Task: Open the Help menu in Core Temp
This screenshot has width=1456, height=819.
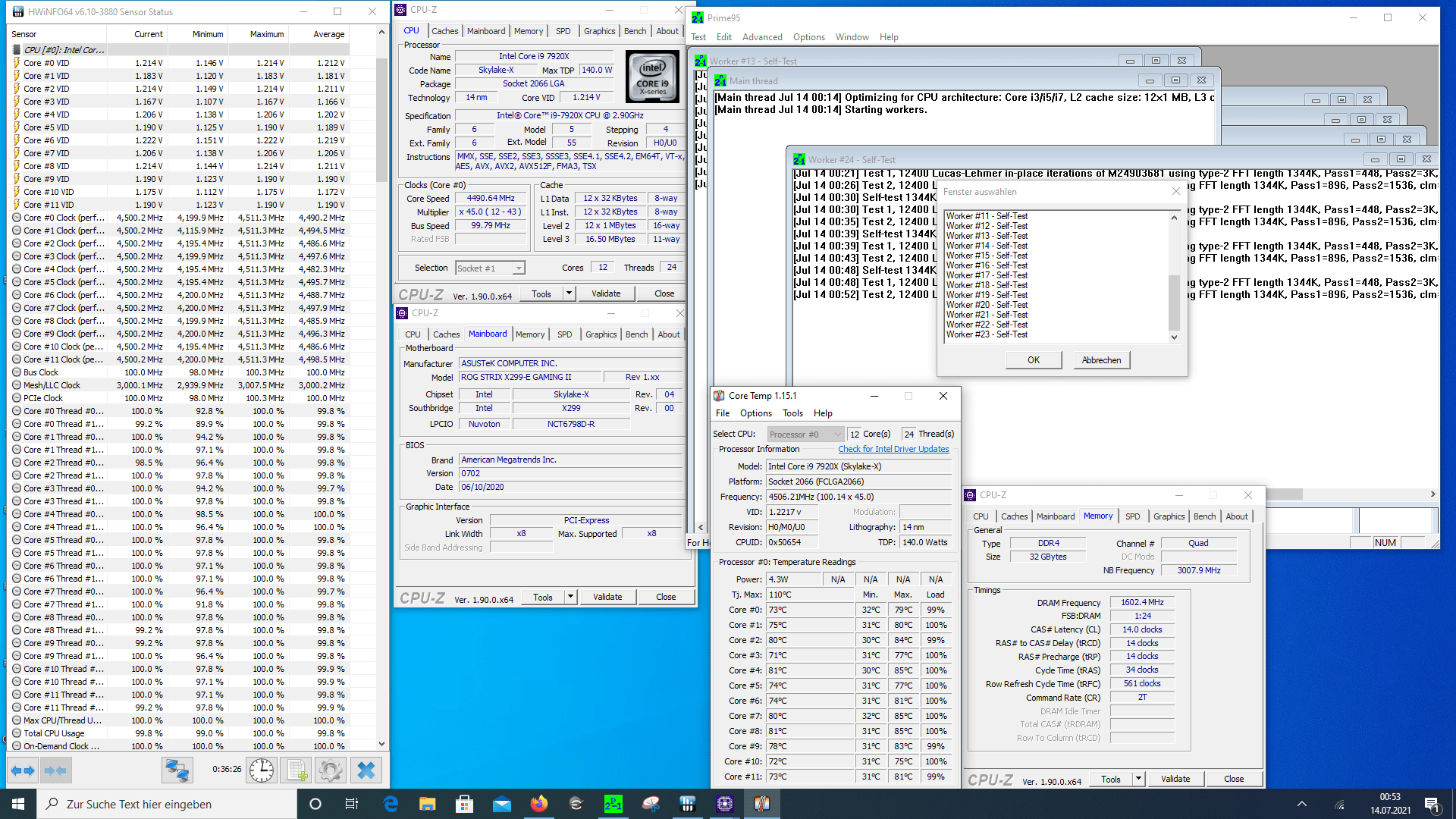Action: coord(823,413)
